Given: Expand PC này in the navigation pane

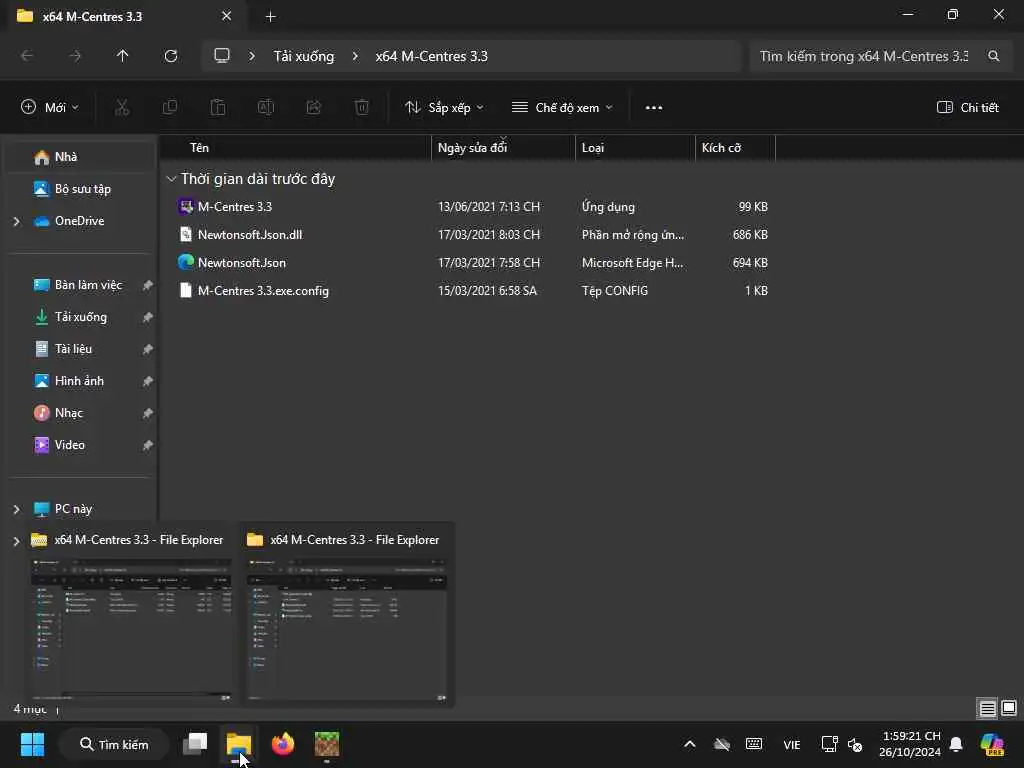Looking at the screenshot, I should click(16, 509).
